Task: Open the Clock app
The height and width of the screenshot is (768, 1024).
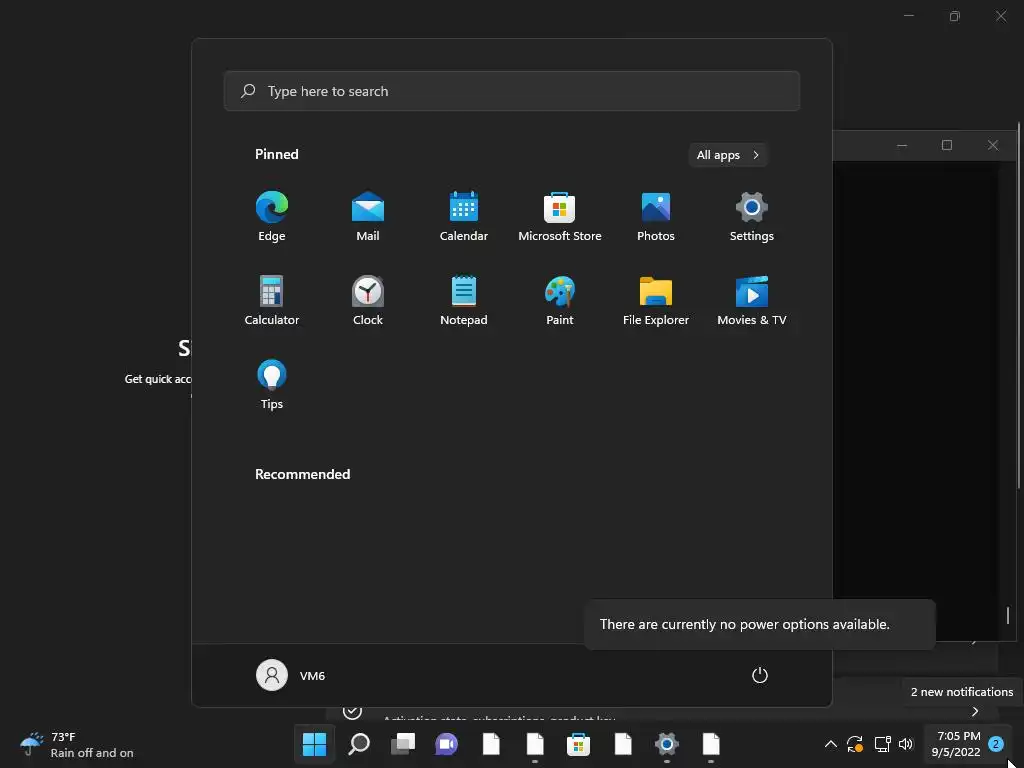Action: 368,300
